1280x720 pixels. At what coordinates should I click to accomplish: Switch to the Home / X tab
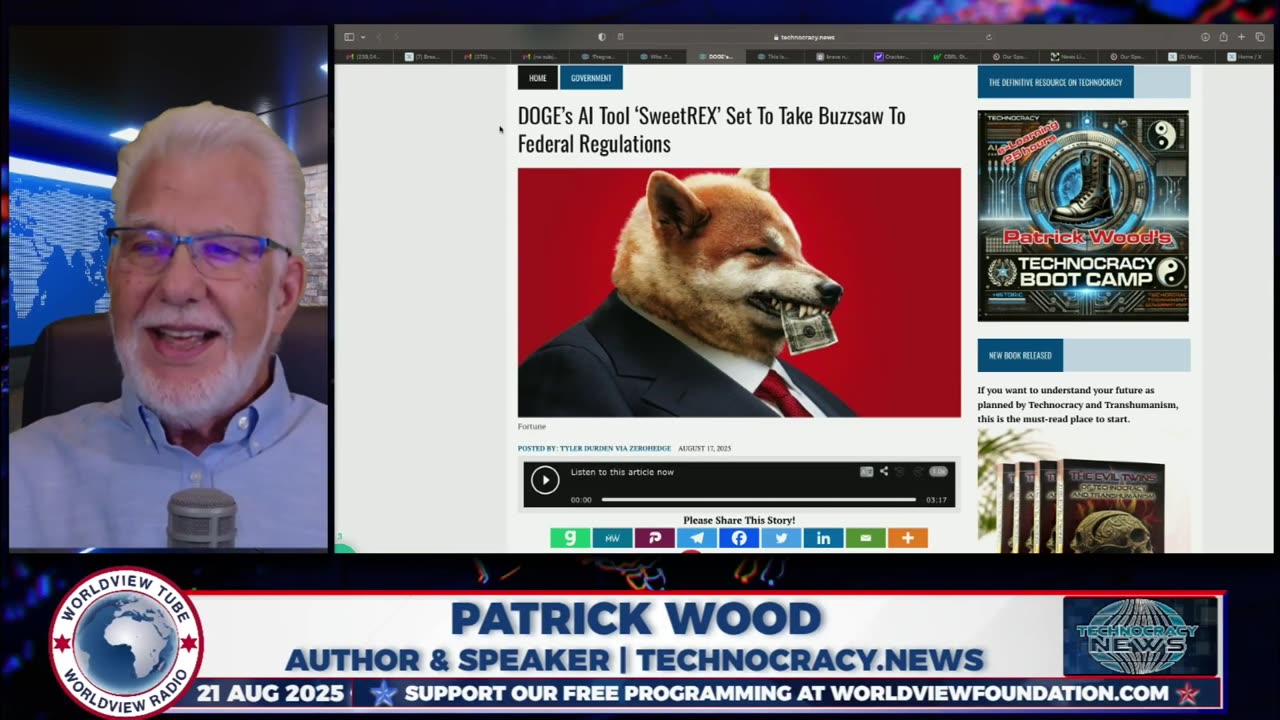tap(1244, 57)
